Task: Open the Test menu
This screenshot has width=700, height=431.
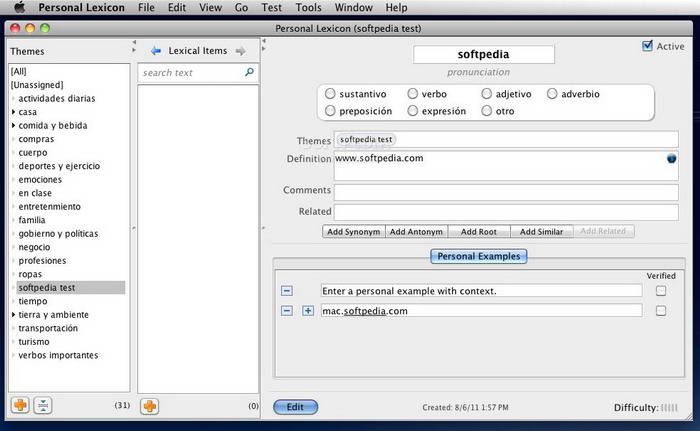Action: point(271,8)
